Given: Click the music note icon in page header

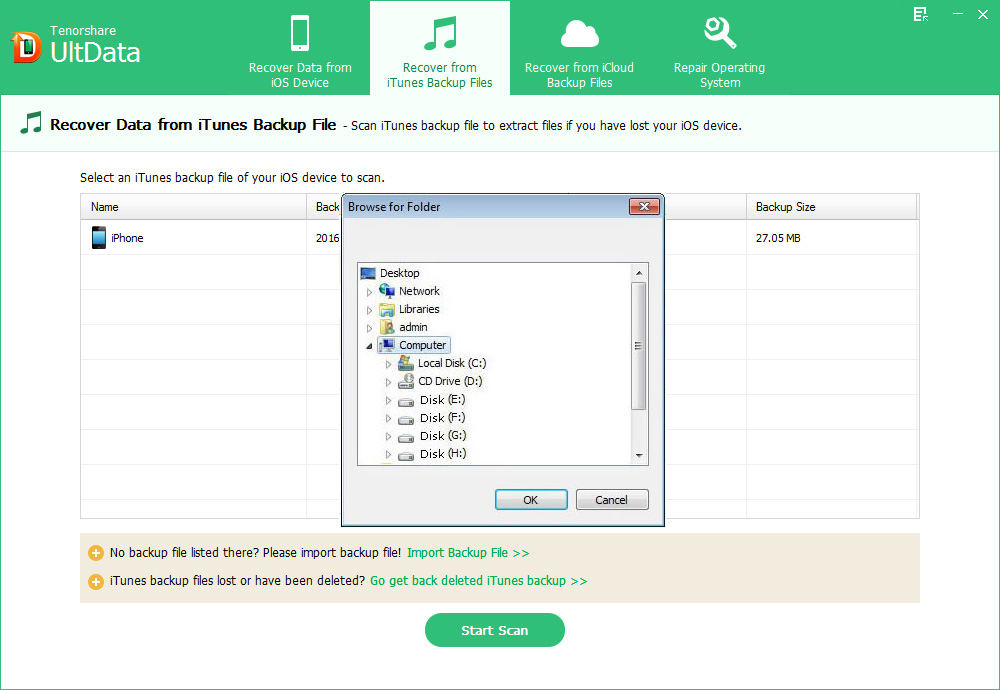Looking at the screenshot, I should [x=31, y=123].
